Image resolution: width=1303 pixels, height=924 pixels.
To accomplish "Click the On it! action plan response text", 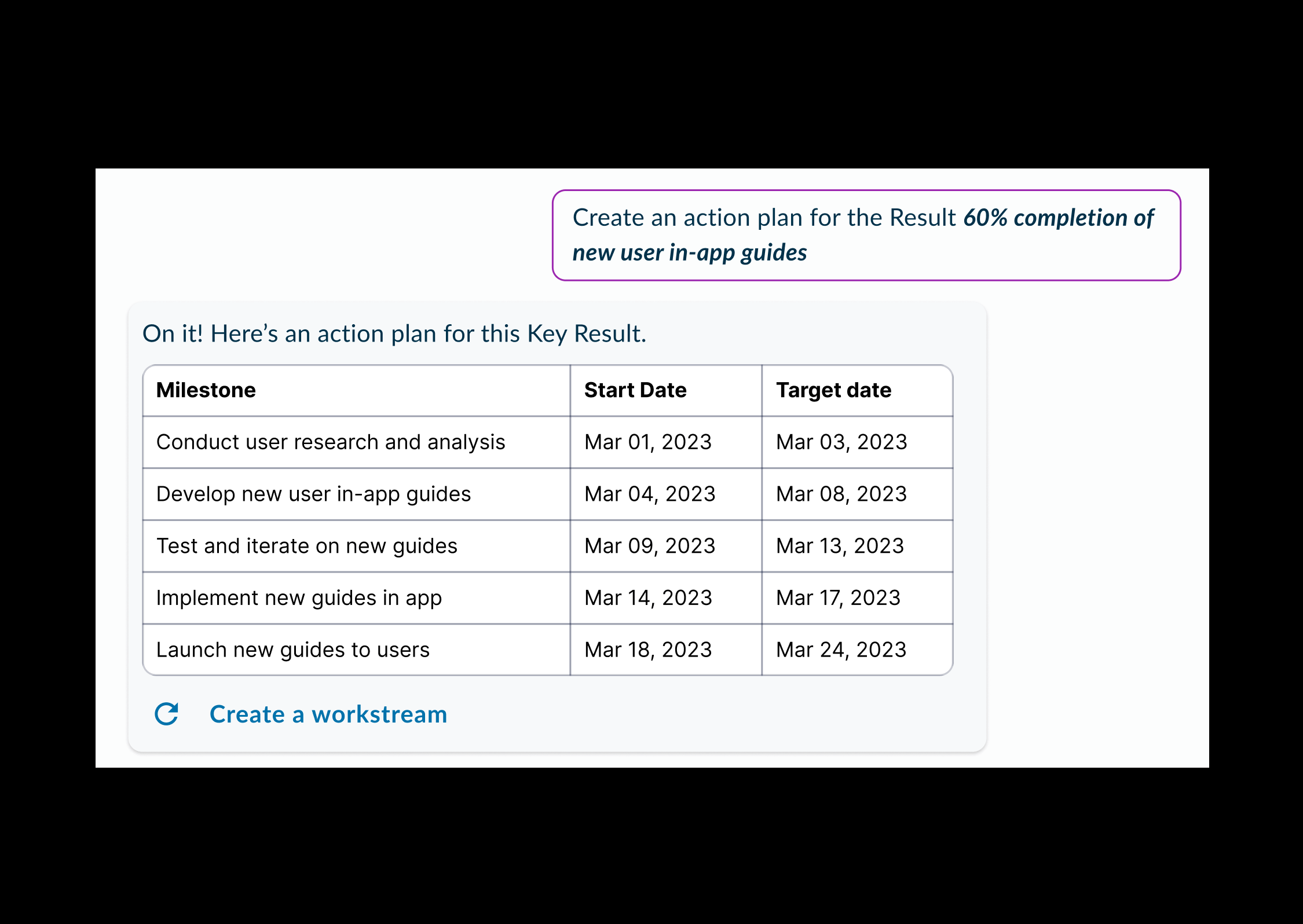I will (x=394, y=334).
